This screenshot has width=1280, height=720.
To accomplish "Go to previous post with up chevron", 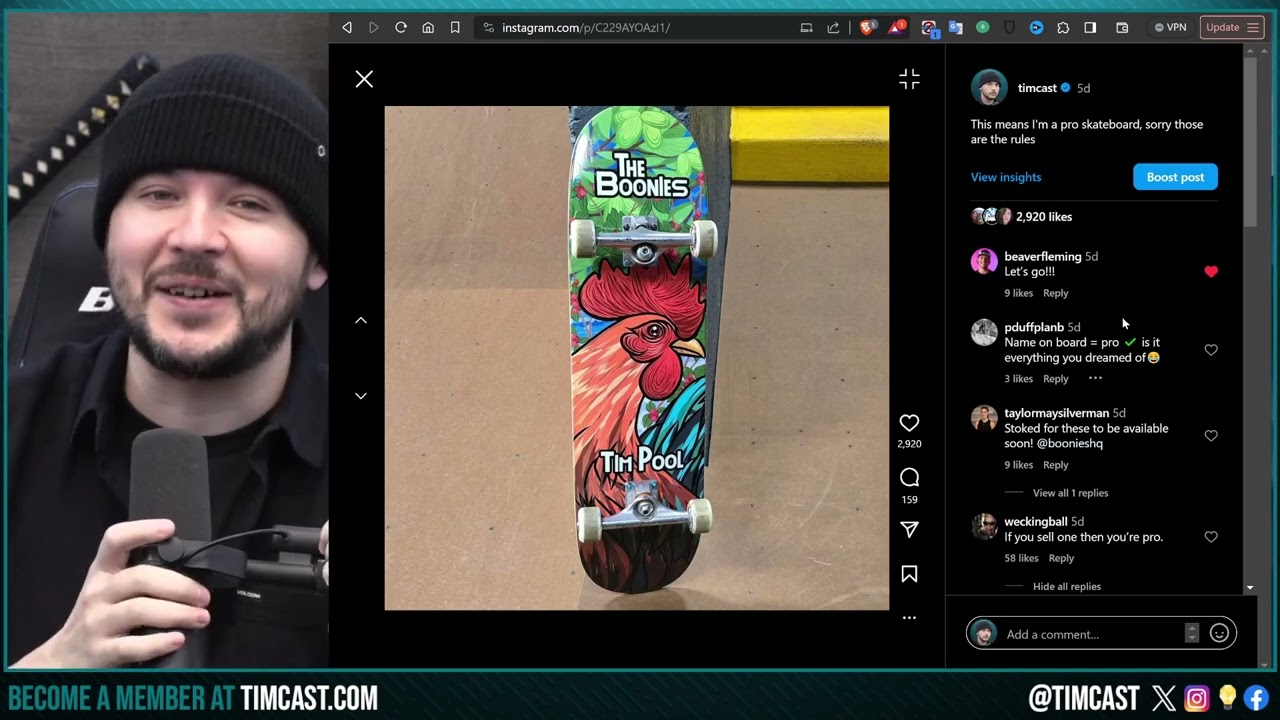I will [361, 320].
